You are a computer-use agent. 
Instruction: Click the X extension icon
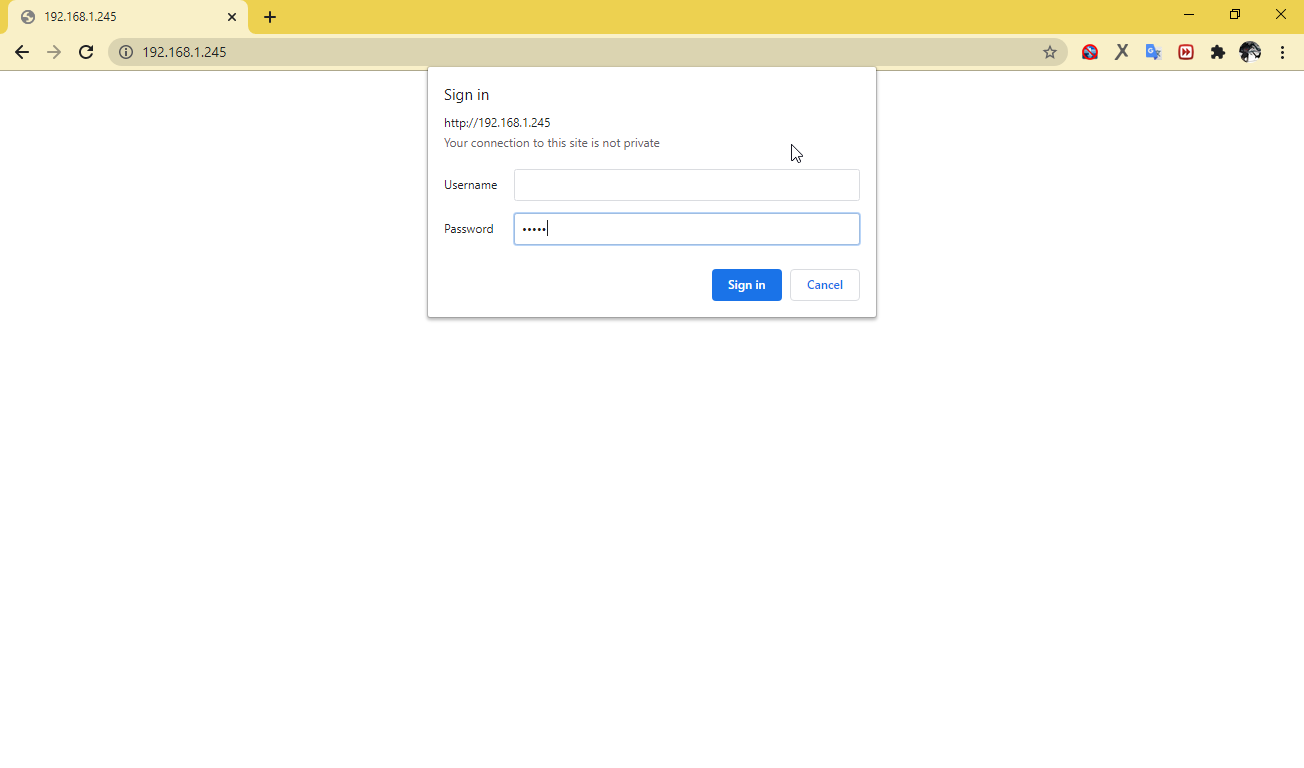click(1121, 51)
